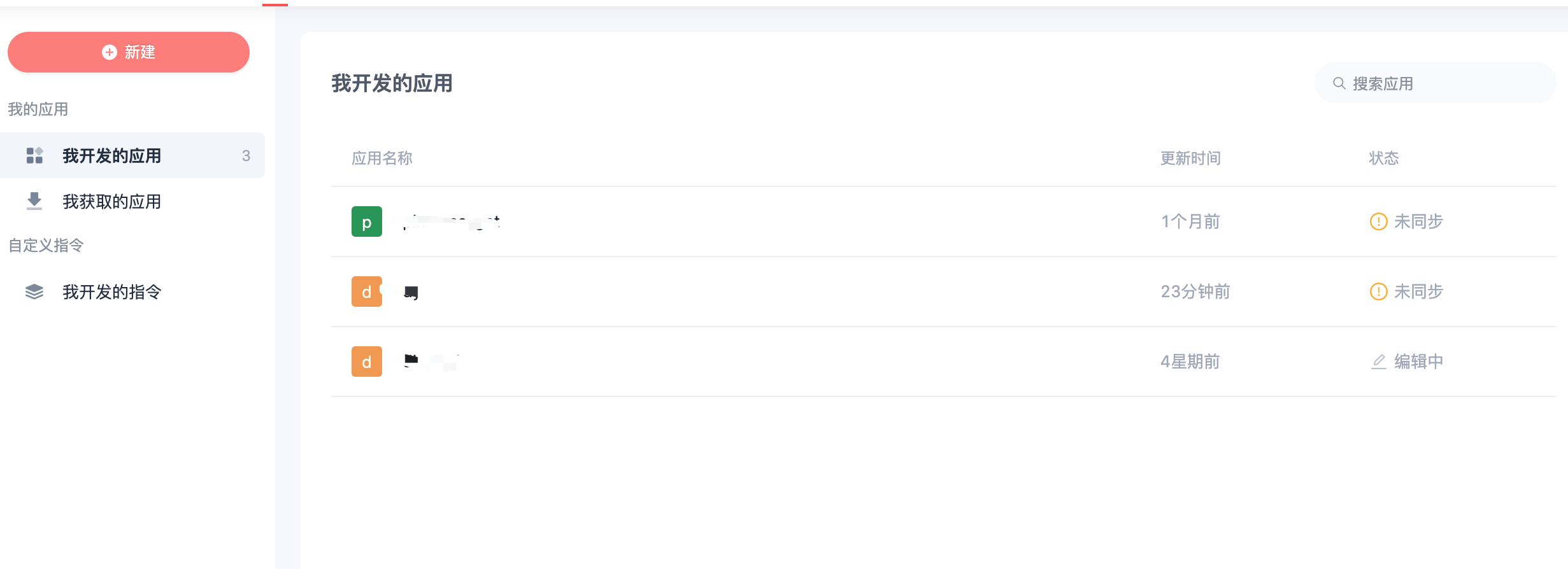Click 未同步 status in the 23分钟前 row
The height and width of the screenshot is (569, 1568).
(x=1406, y=292)
